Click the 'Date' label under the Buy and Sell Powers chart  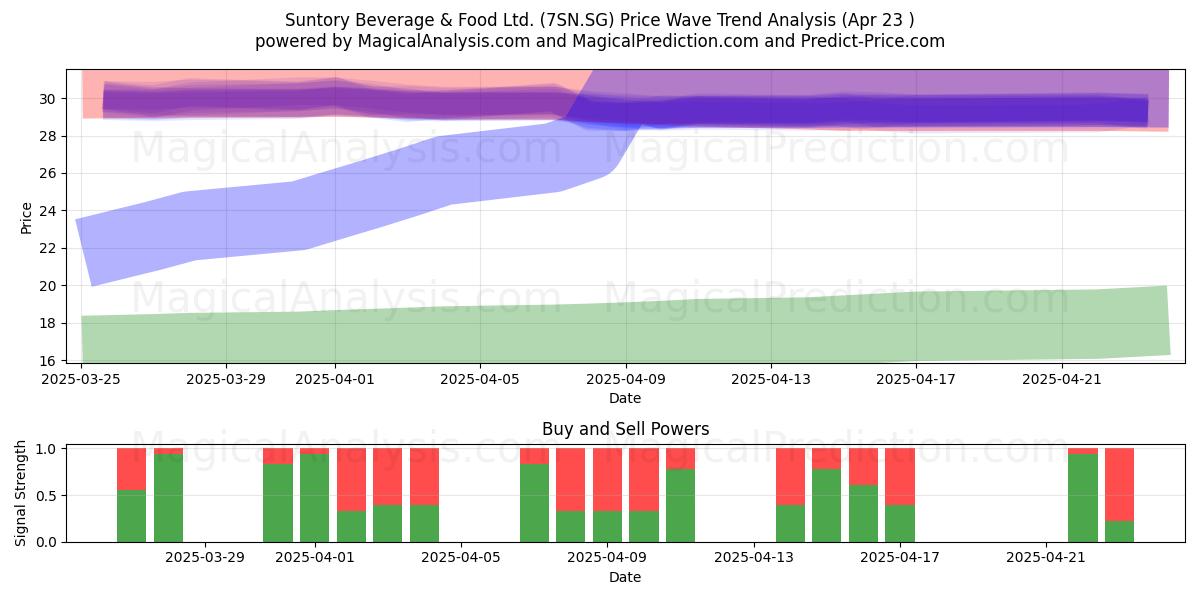click(625, 577)
